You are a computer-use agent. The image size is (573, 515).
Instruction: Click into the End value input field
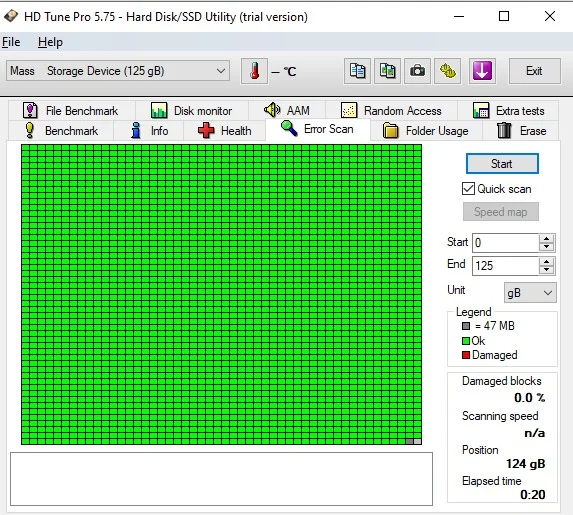[x=506, y=266]
